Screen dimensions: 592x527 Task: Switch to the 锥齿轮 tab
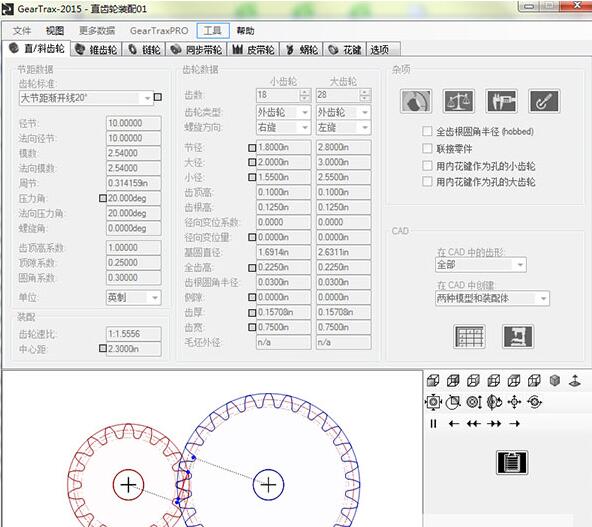pyautogui.click(x=96, y=49)
